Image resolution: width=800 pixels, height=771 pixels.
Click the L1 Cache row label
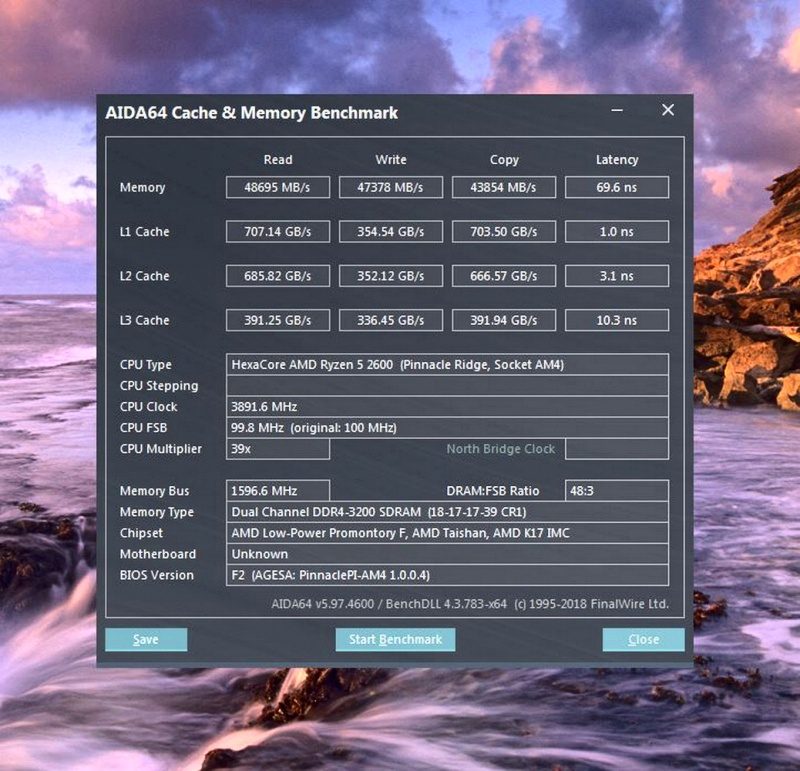pyautogui.click(x=144, y=232)
